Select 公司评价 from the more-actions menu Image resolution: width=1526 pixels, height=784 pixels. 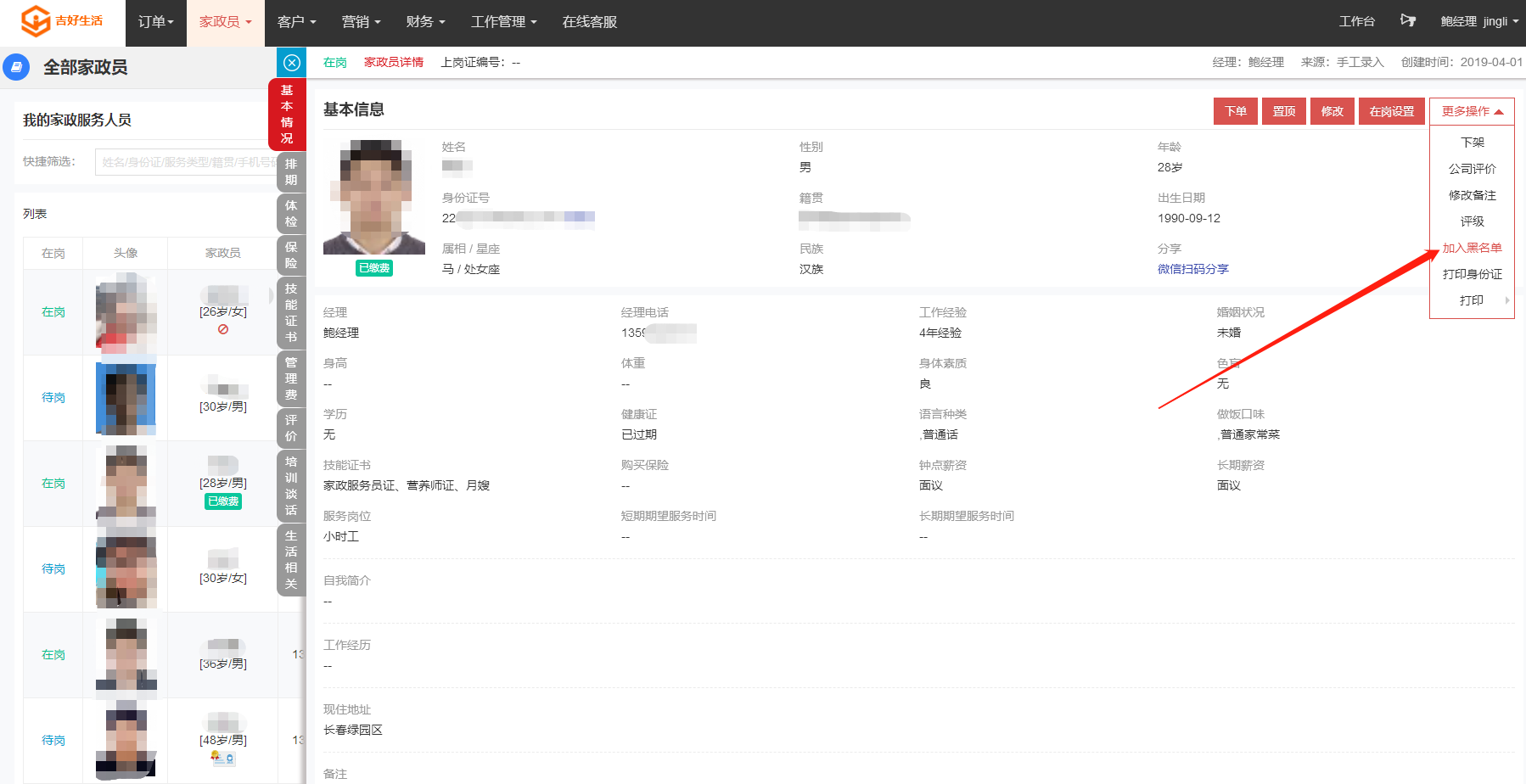[x=1472, y=169]
